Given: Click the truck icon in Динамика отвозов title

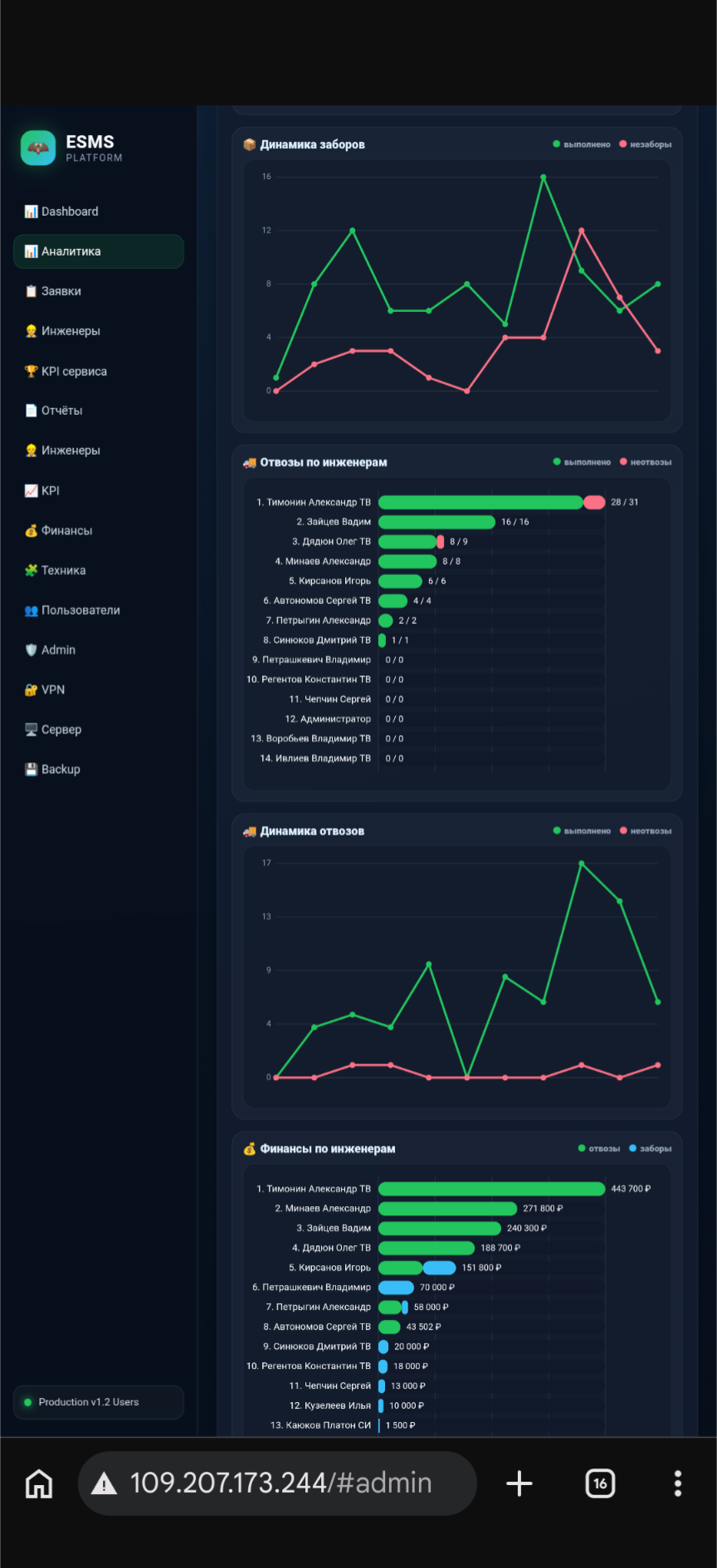Looking at the screenshot, I should (x=249, y=830).
